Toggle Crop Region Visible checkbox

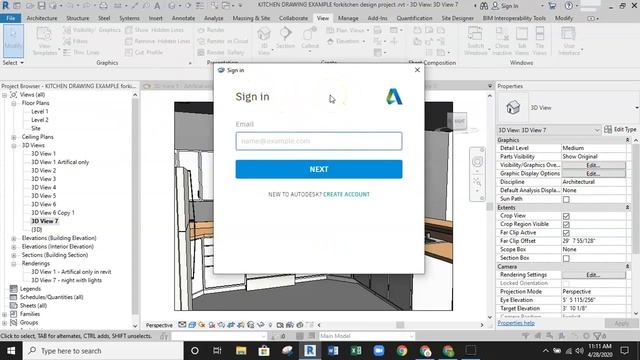566,224
